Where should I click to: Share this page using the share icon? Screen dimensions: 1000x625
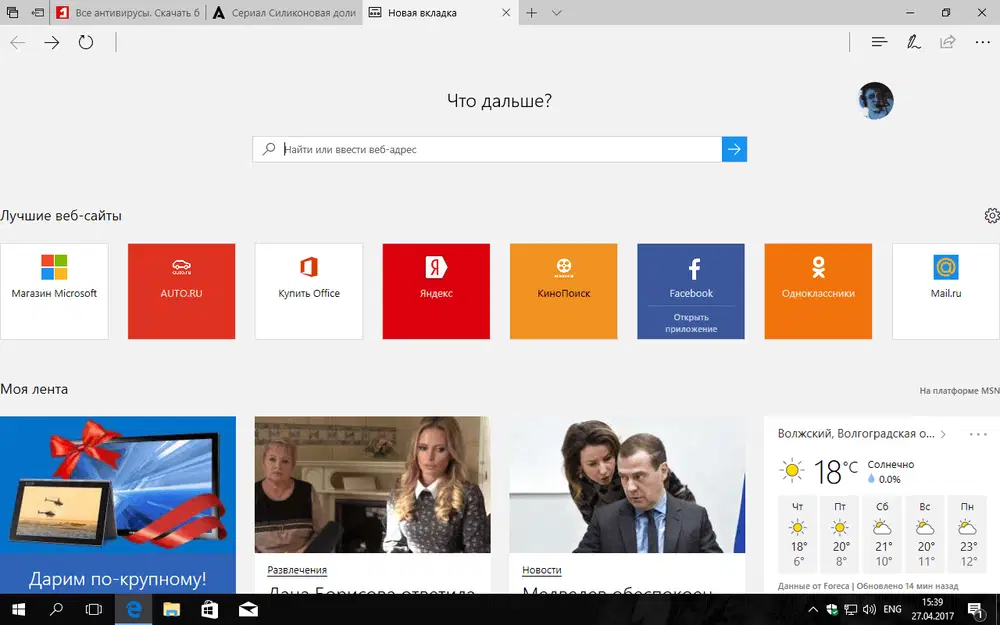click(x=948, y=42)
